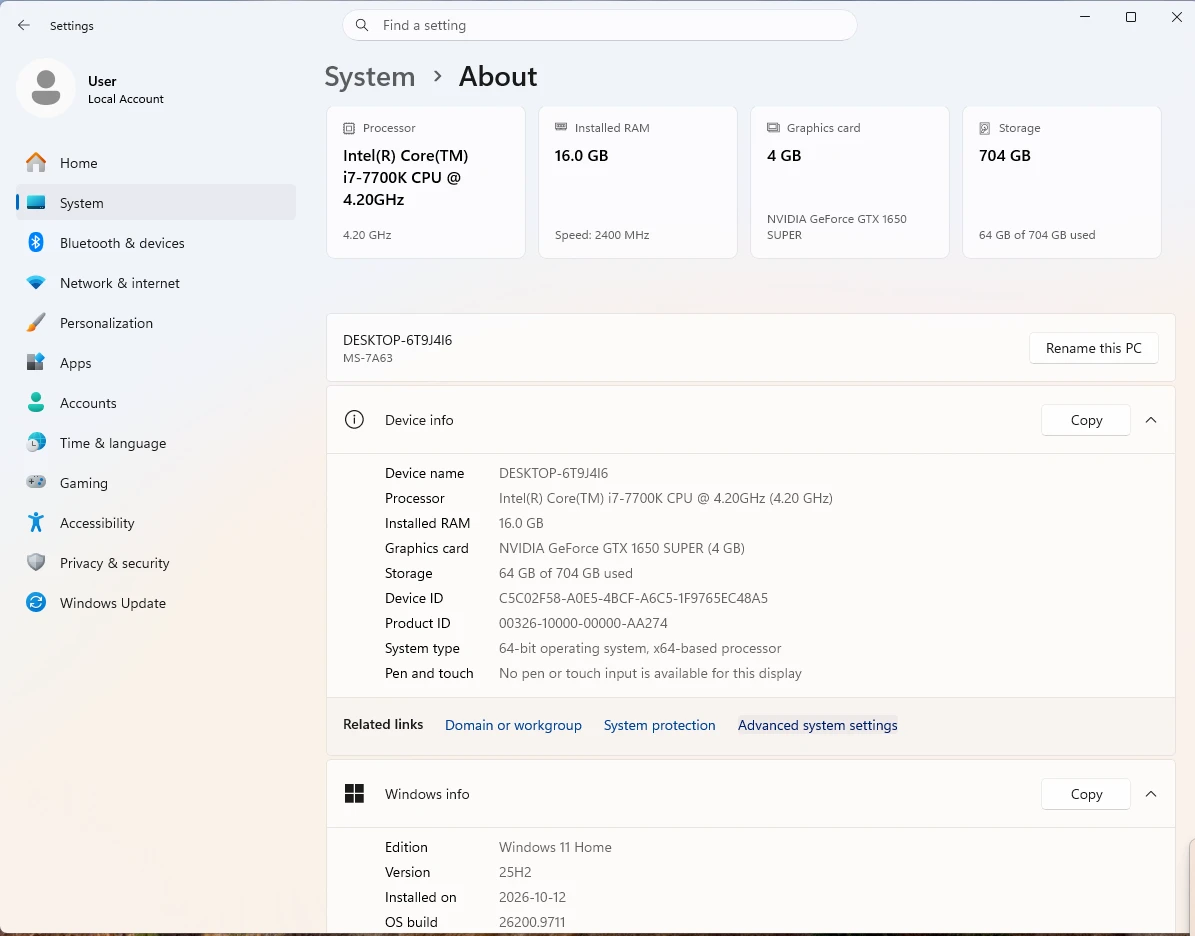This screenshot has height=936, width=1195.
Task: Collapse the Windows info section chevron
Action: (1151, 794)
